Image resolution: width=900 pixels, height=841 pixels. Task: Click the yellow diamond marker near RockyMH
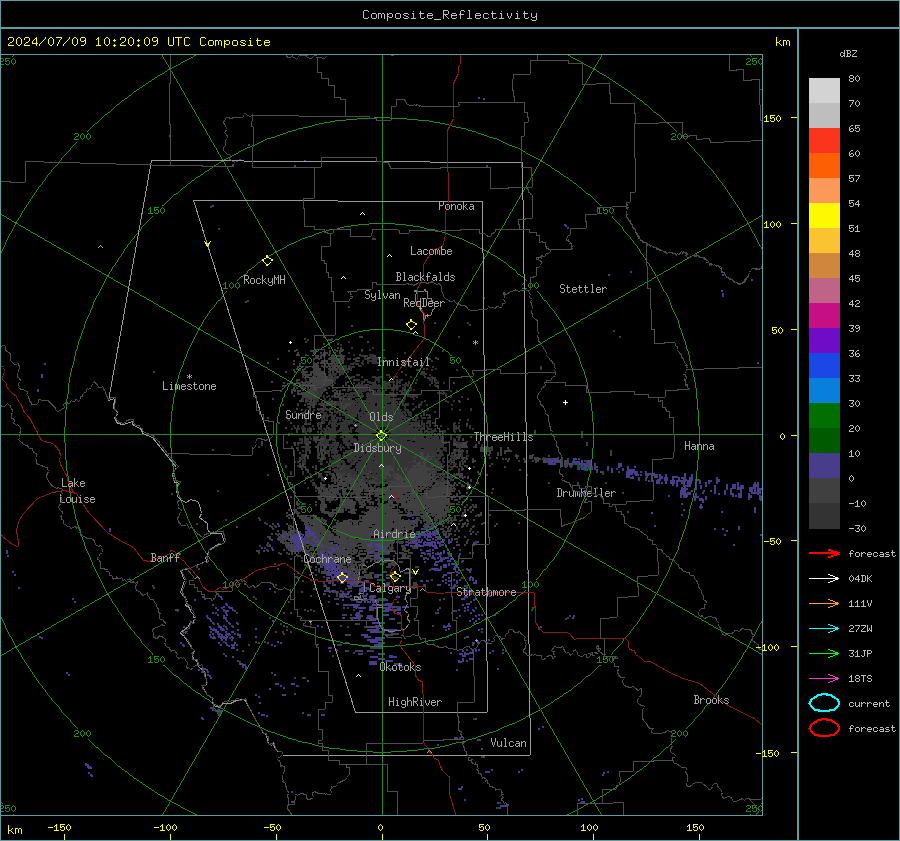(x=267, y=261)
